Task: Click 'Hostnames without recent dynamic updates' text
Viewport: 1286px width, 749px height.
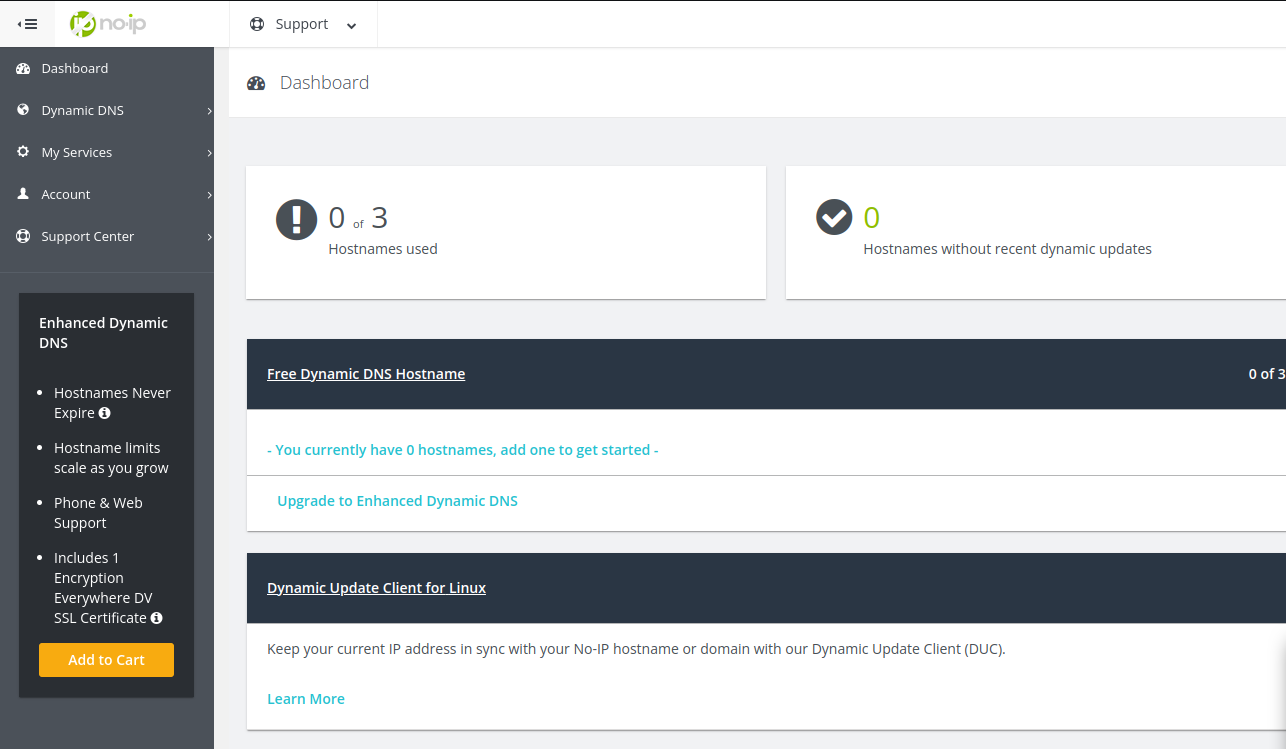Action: pos(1007,249)
